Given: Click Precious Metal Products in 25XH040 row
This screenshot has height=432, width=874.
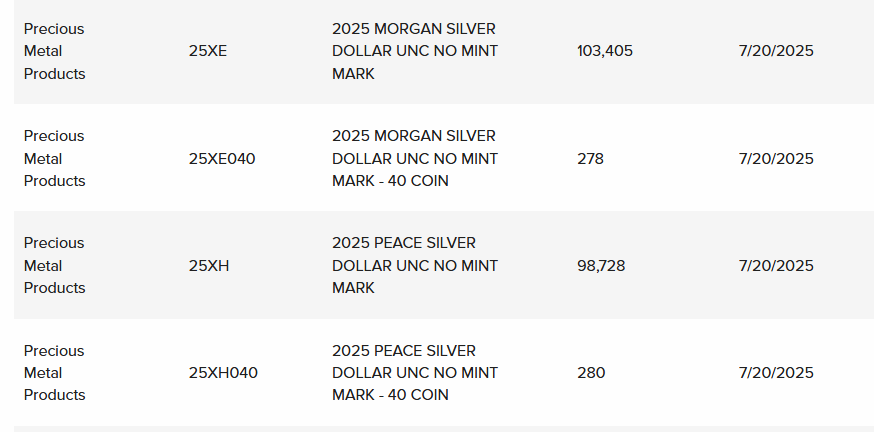Looking at the screenshot, I should pos(54,373).
